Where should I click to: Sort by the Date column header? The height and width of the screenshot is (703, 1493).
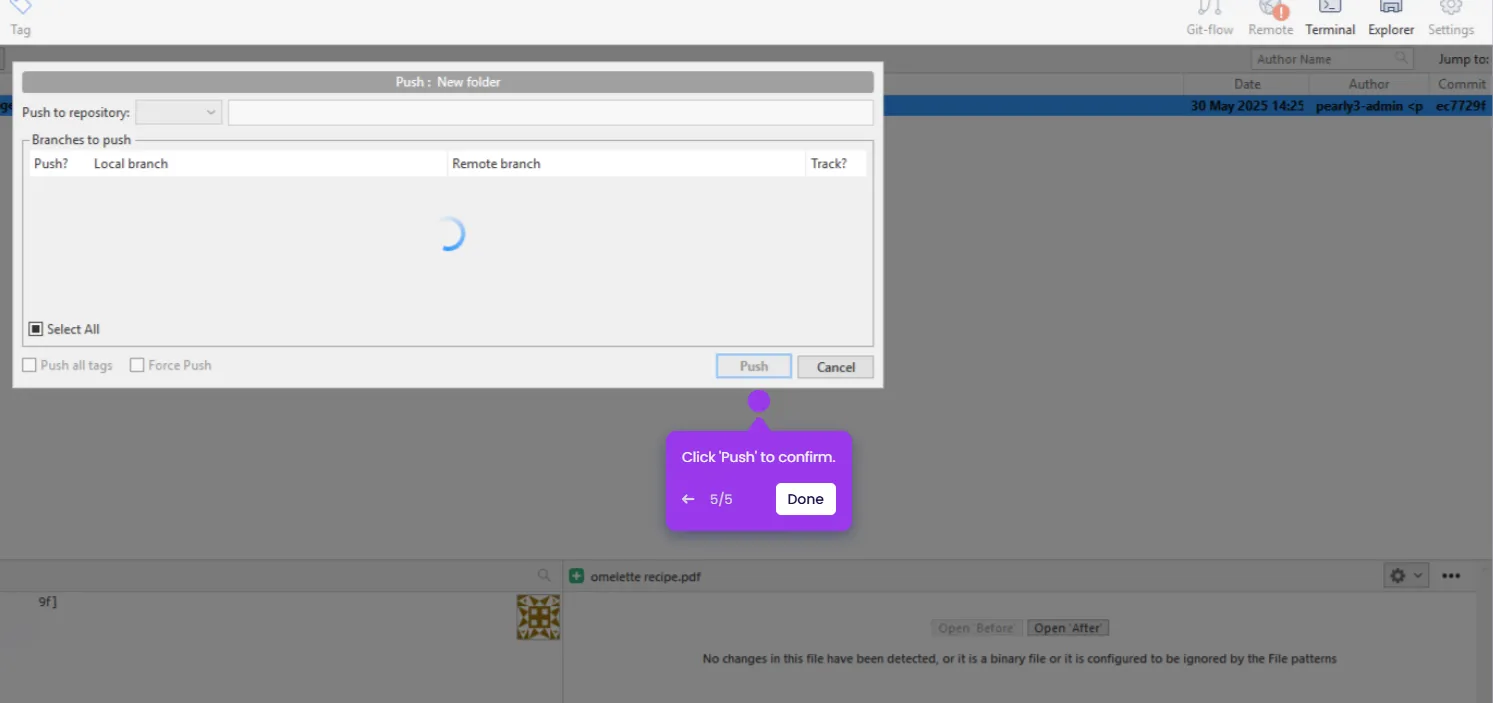point(1247,84)
